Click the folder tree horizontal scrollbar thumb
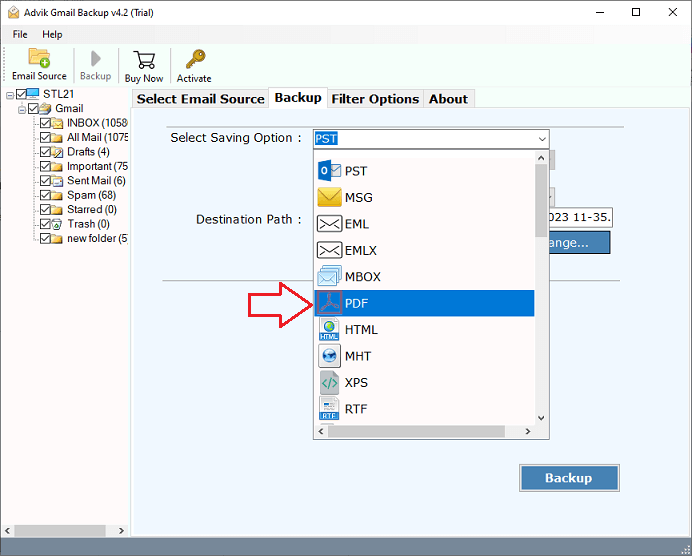 tap(60, 530)
